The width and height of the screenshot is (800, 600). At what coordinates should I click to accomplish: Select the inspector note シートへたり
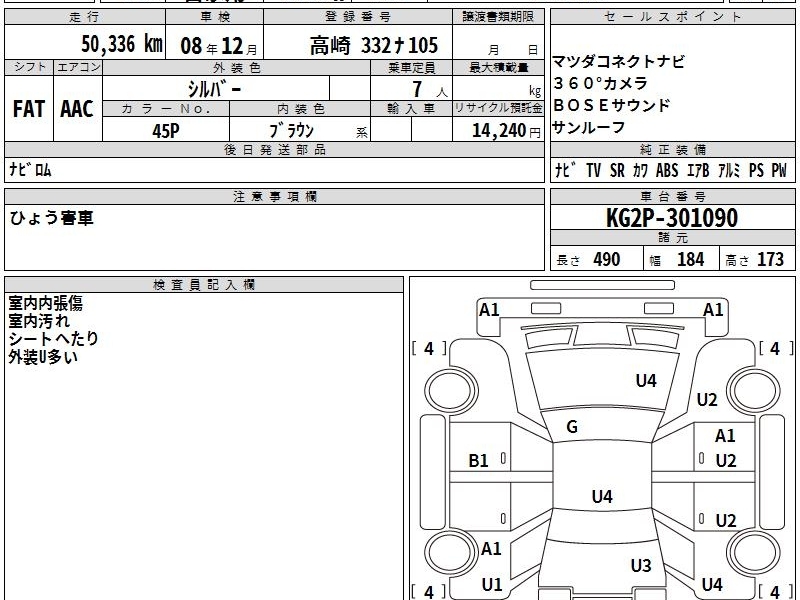[x=53, y=339]
